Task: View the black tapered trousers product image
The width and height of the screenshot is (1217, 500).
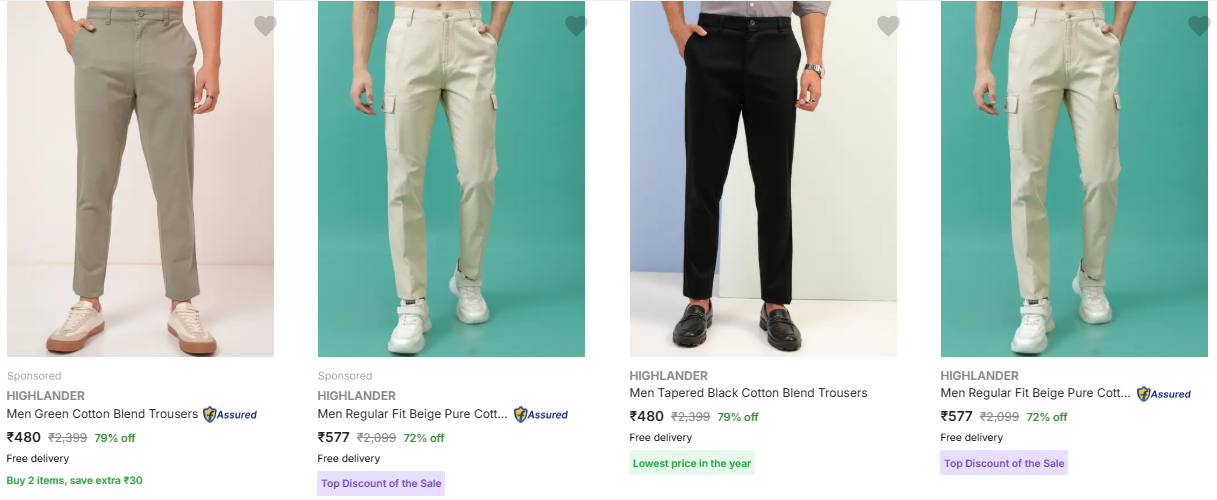Action: (763, 180)
